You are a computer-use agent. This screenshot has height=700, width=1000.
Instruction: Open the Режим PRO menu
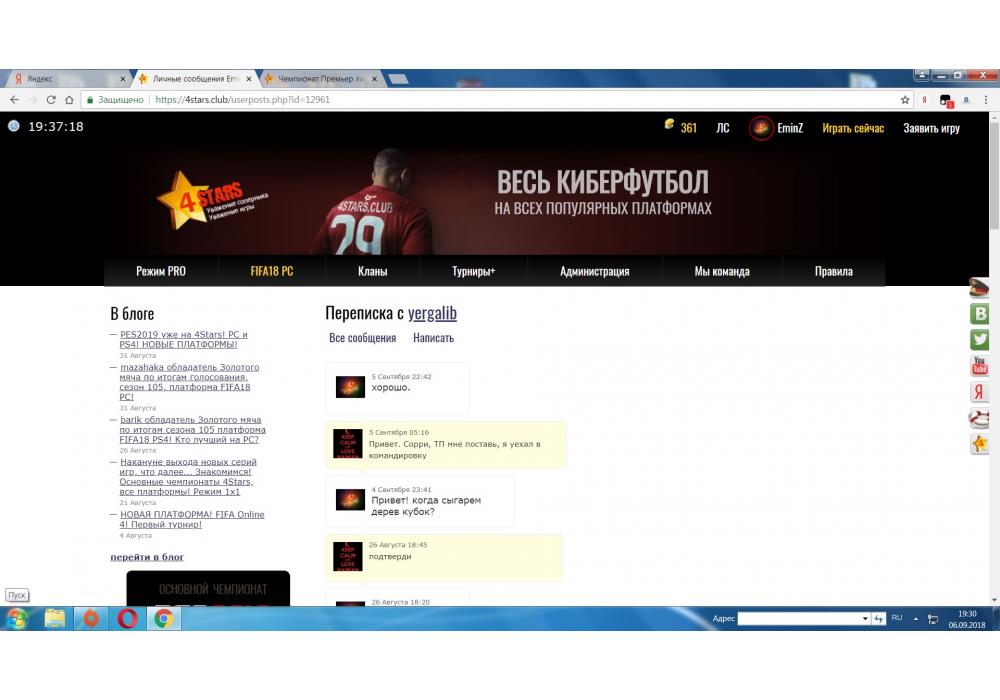pos(161,271)
